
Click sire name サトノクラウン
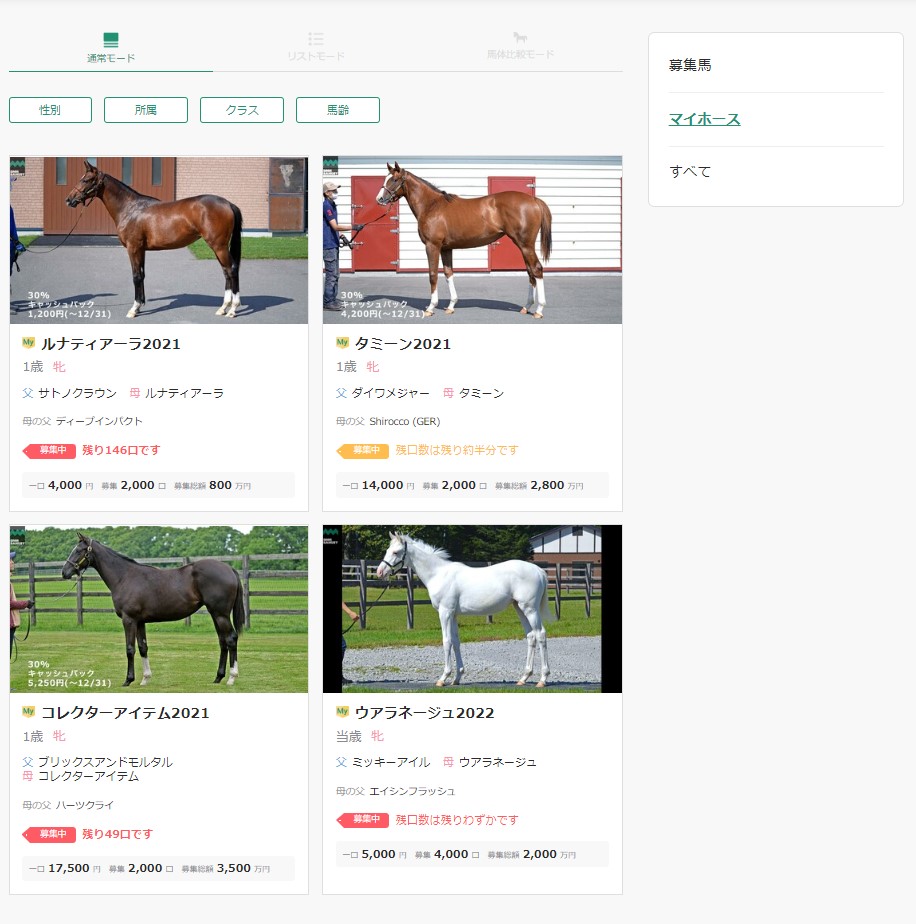77,393
